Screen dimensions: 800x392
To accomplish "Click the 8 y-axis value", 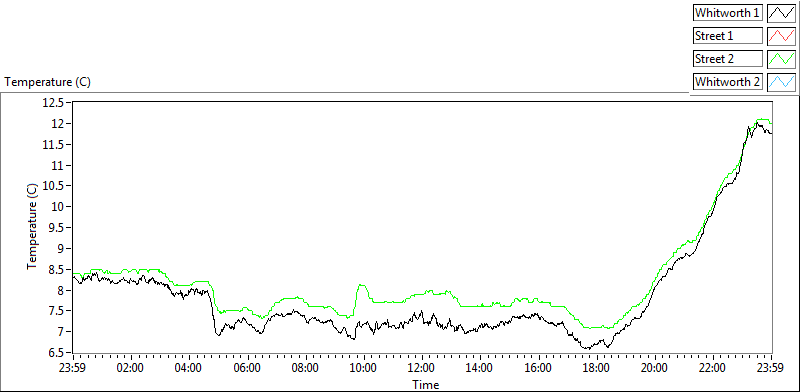I will [x=61, y=290].
